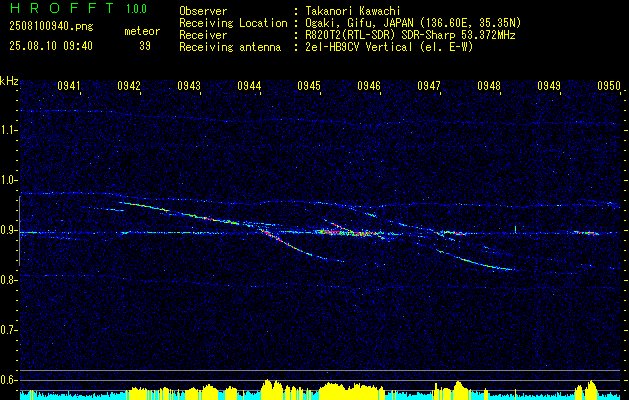Click the 0946 time marker

pos(369,86)
